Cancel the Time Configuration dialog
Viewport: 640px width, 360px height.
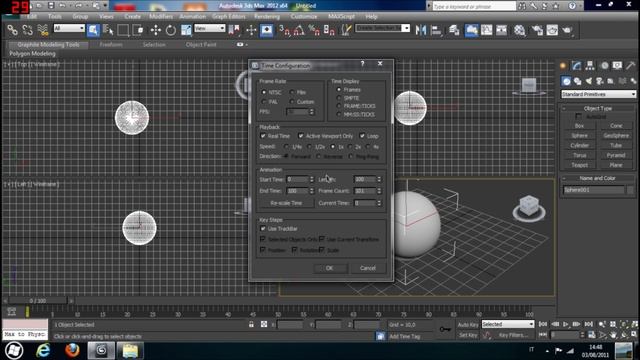367,268
